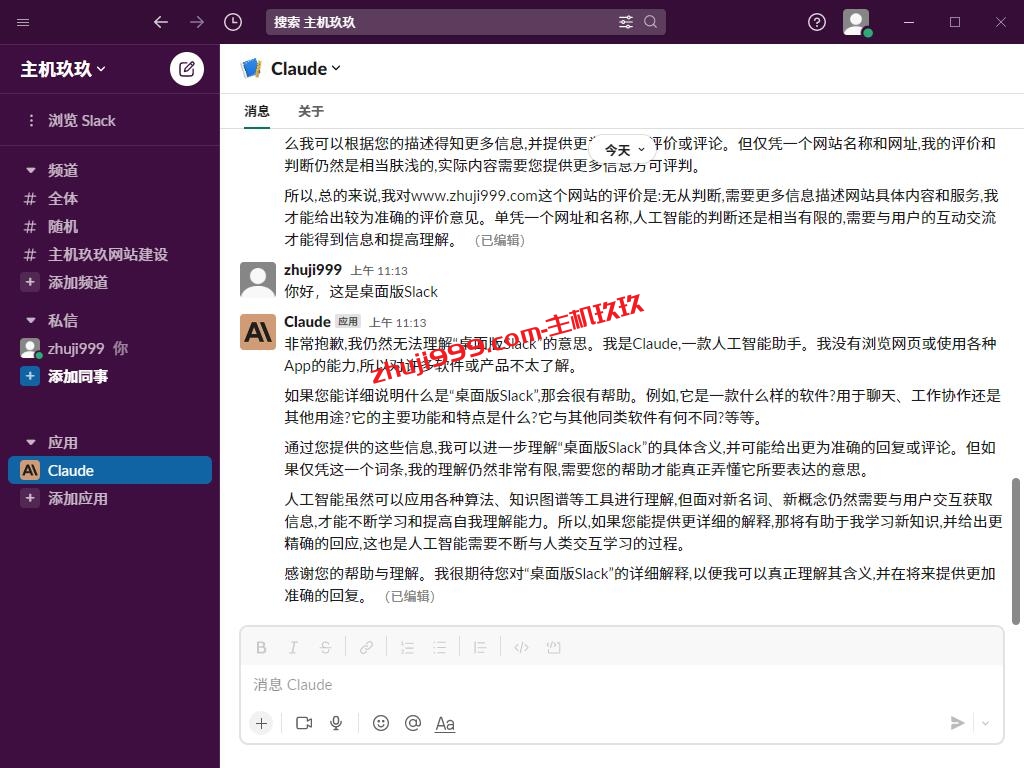
Task: Click the 应用 badge beside Claude's name
Action: pos(348,321)
